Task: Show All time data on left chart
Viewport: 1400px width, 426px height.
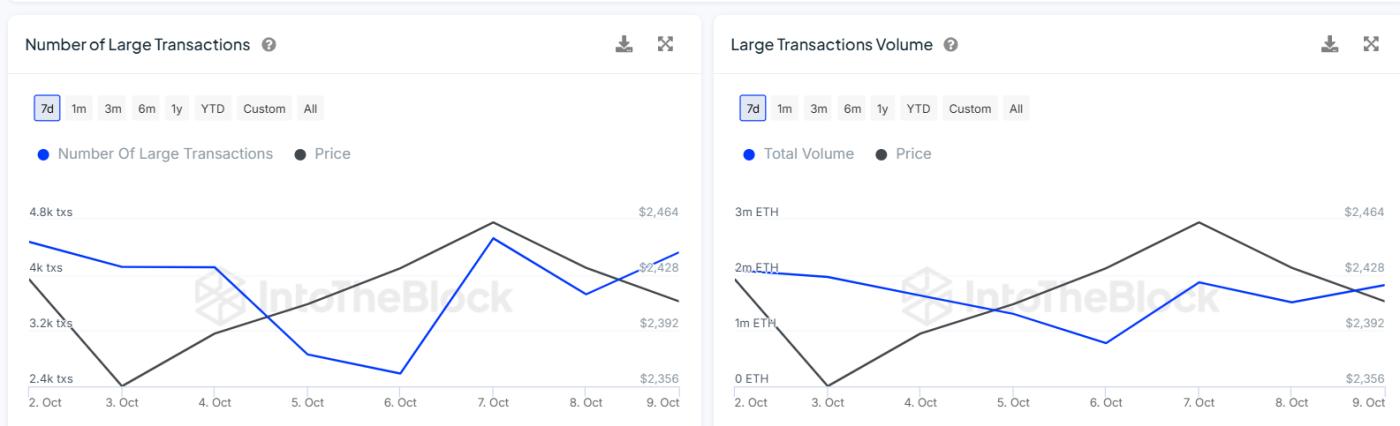Action: point(310,109)
